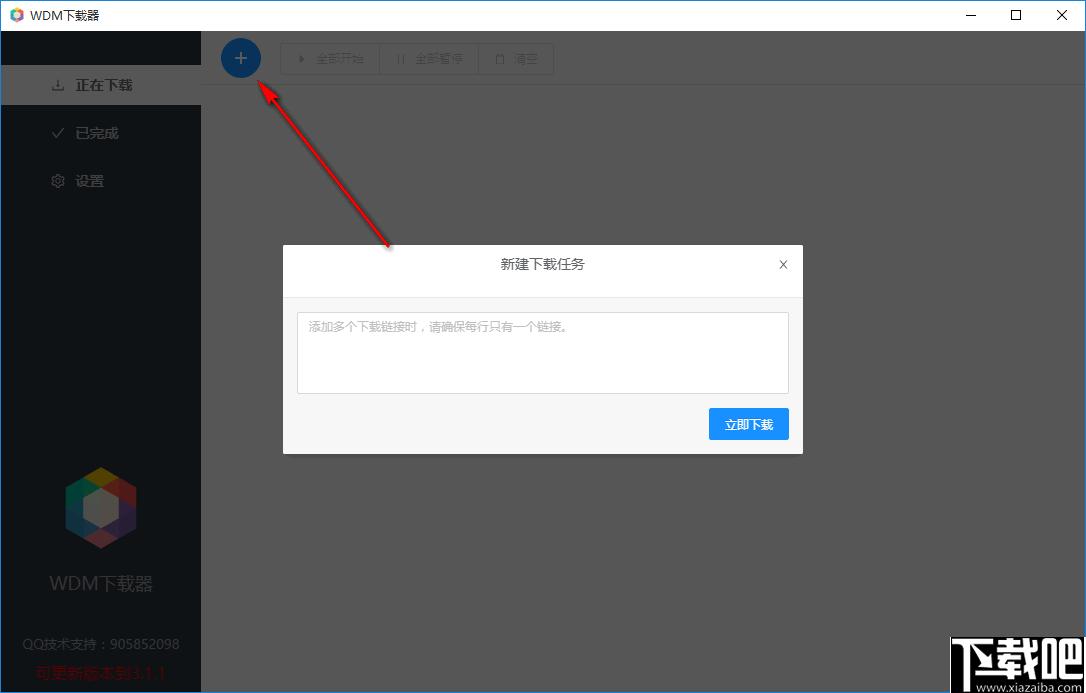This screenshot has width=1086, height=693.
Task: Click the 全部开始 toolbar button
Action: (330, 59)
